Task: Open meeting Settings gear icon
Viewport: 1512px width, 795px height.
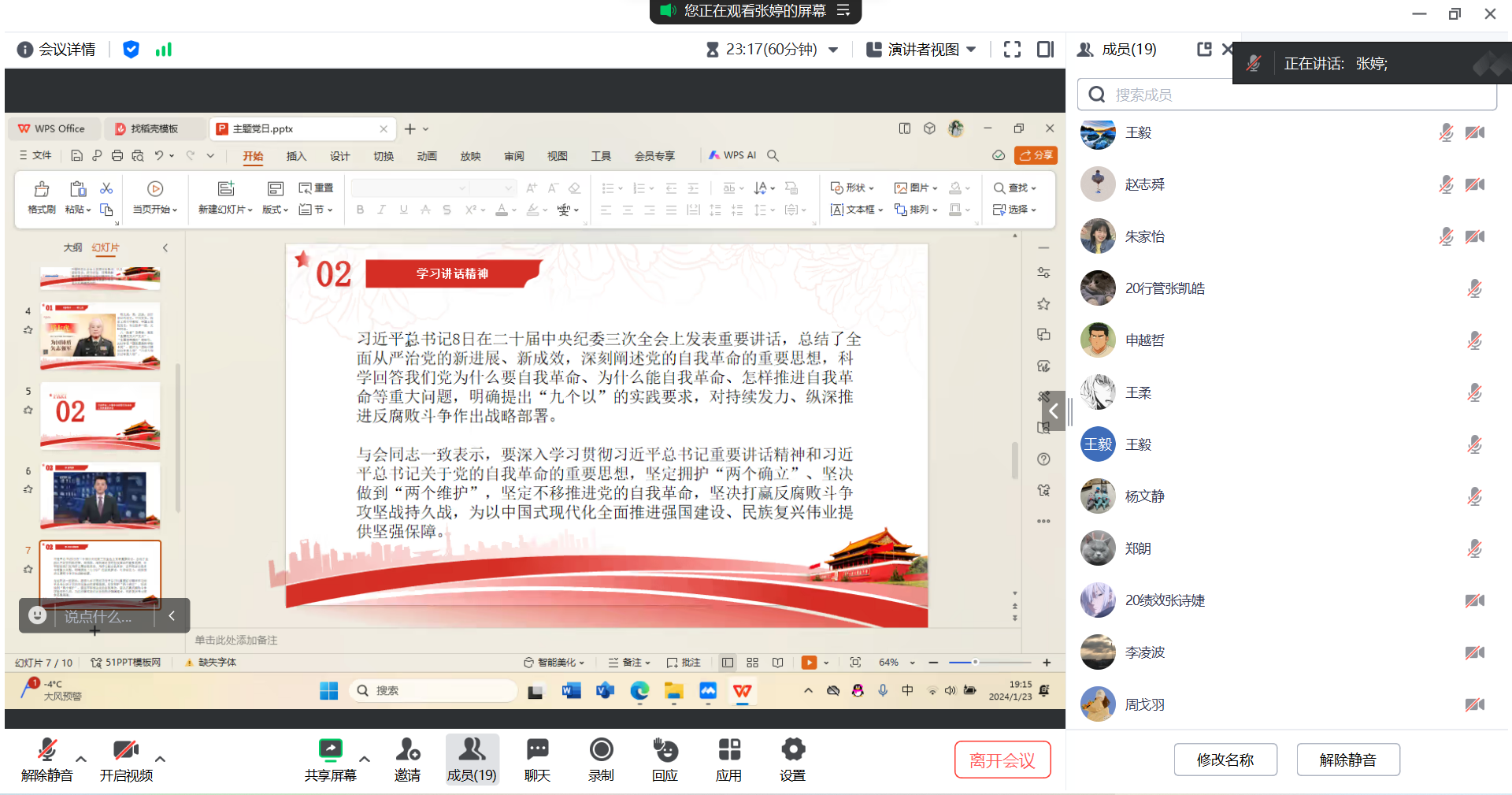Action: [792, 750]
